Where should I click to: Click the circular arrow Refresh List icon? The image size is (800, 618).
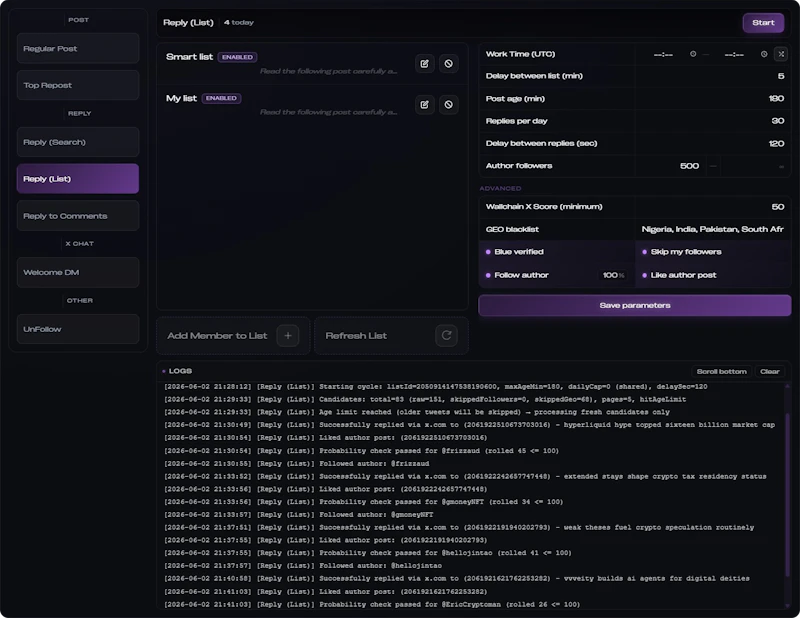(x=446, y=336)
